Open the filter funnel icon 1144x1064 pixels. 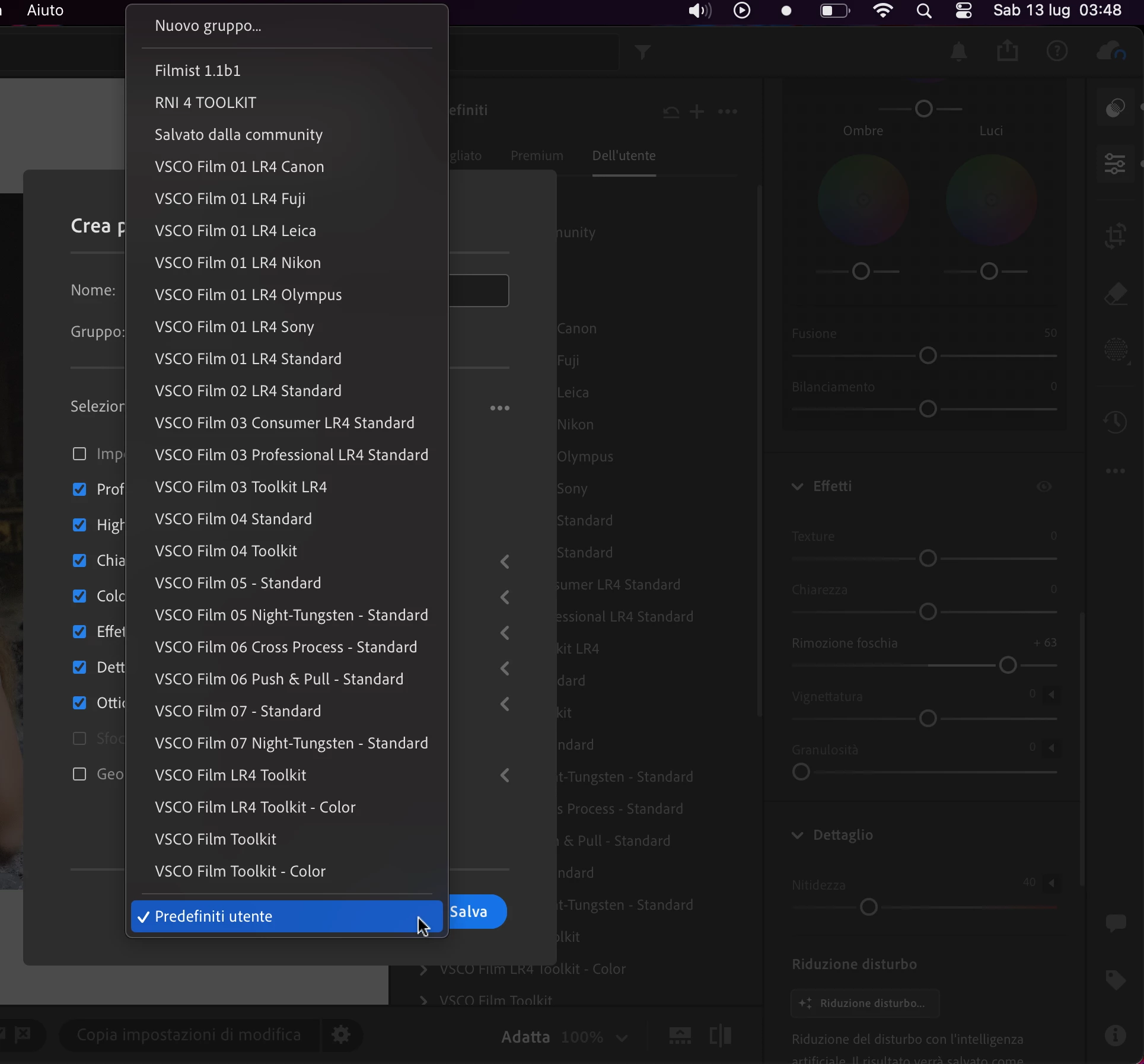(643, 52)
